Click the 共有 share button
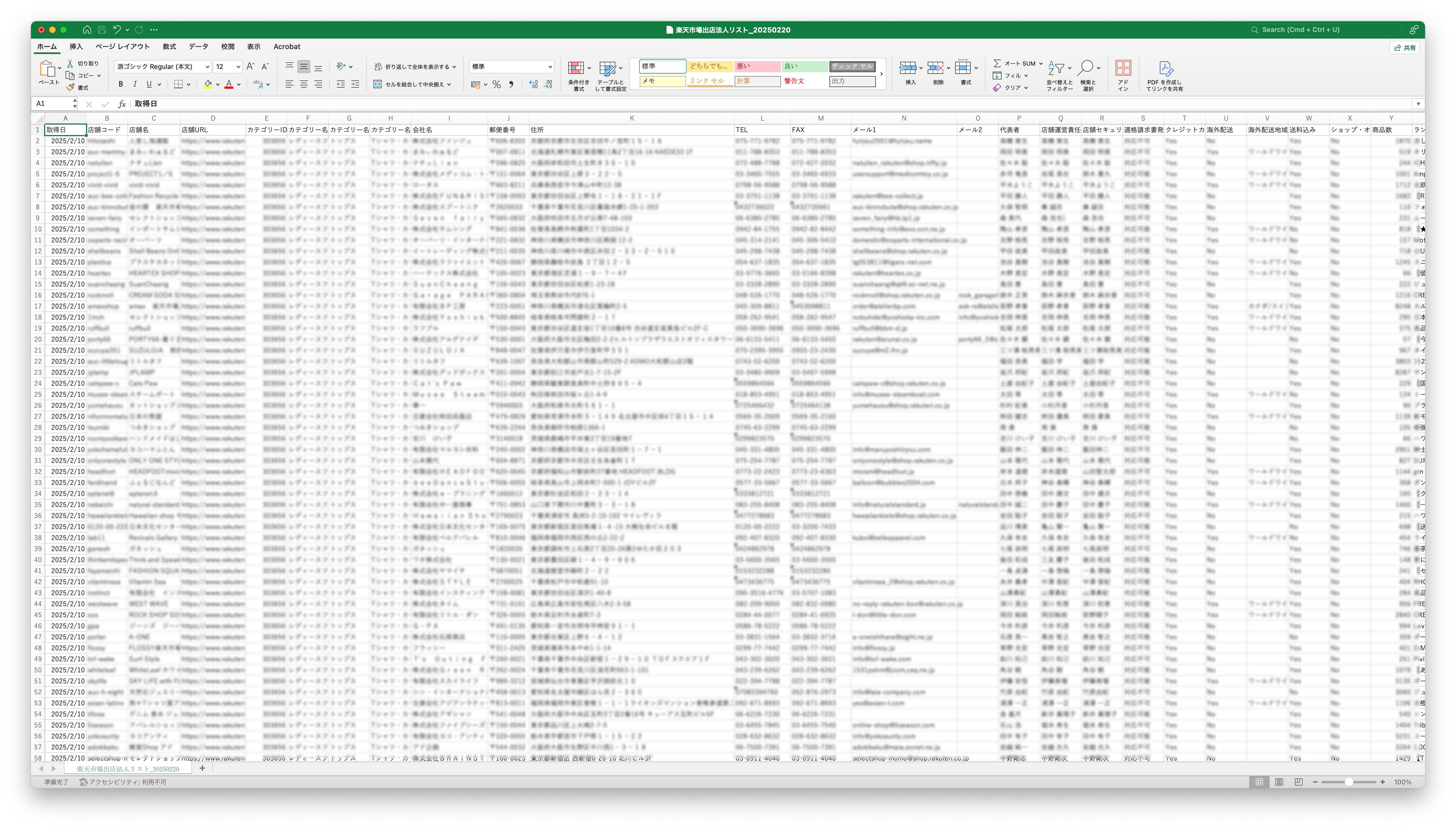Image resolution: width=1456 pixels, height=829 pixels. click(1405, 48)
